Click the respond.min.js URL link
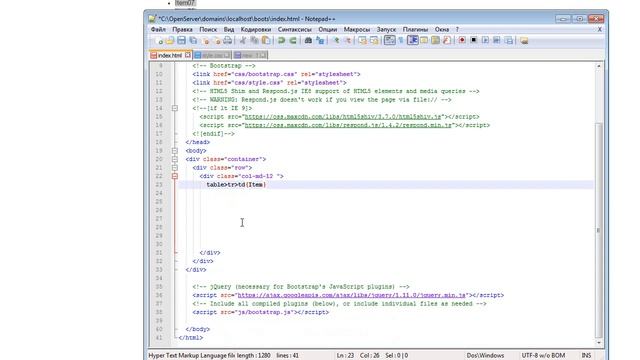 [x=348, y=125]
